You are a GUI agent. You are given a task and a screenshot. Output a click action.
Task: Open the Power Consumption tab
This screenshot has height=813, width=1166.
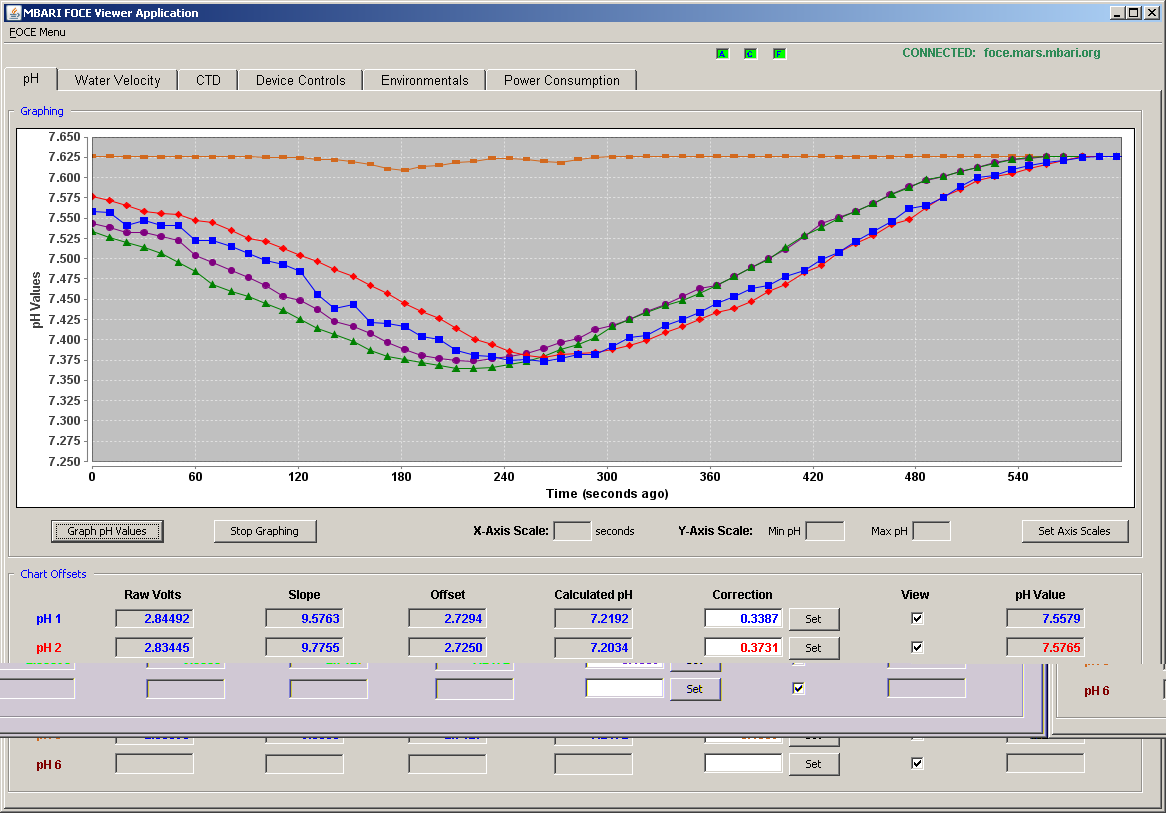[x=561, y=80]
